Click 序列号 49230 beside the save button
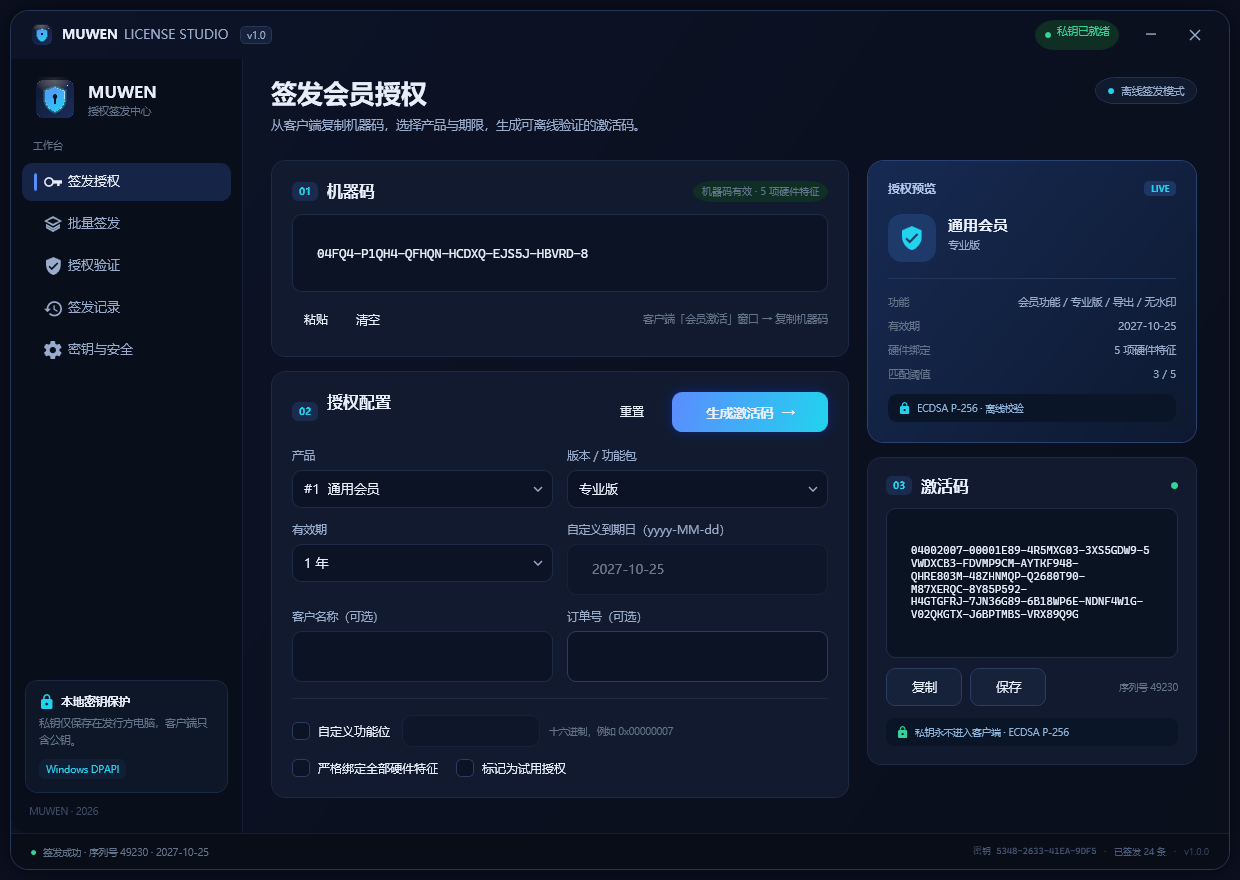 click(1148, 687)
